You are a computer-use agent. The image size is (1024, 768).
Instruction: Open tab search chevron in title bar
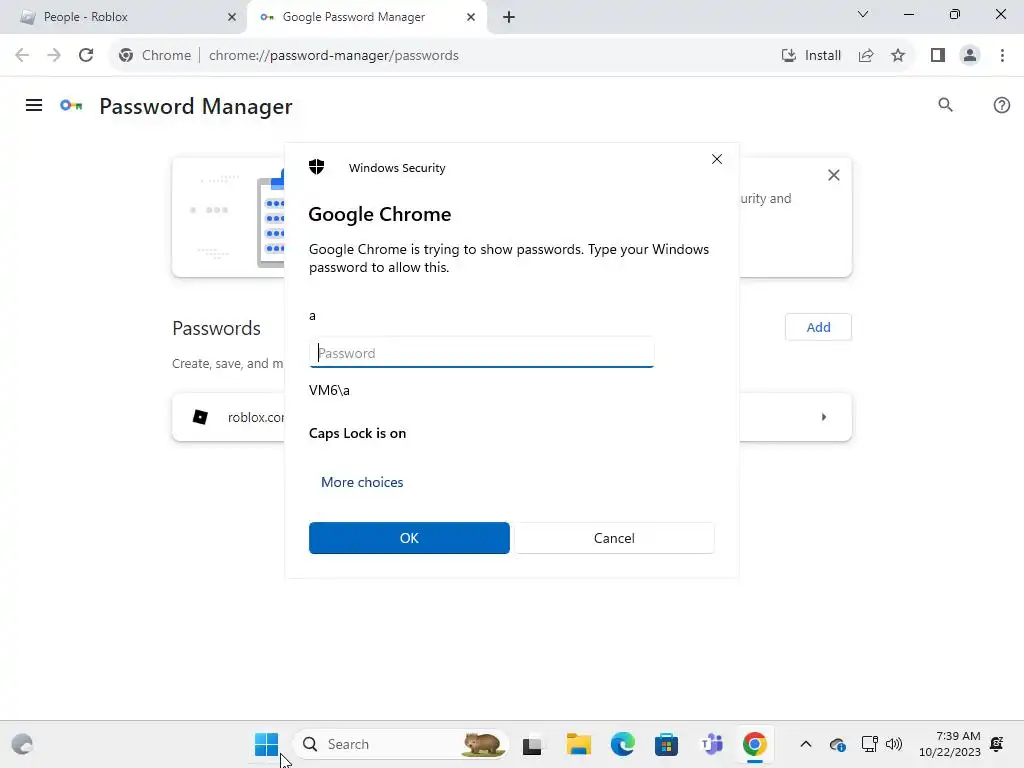pos(863,14)
